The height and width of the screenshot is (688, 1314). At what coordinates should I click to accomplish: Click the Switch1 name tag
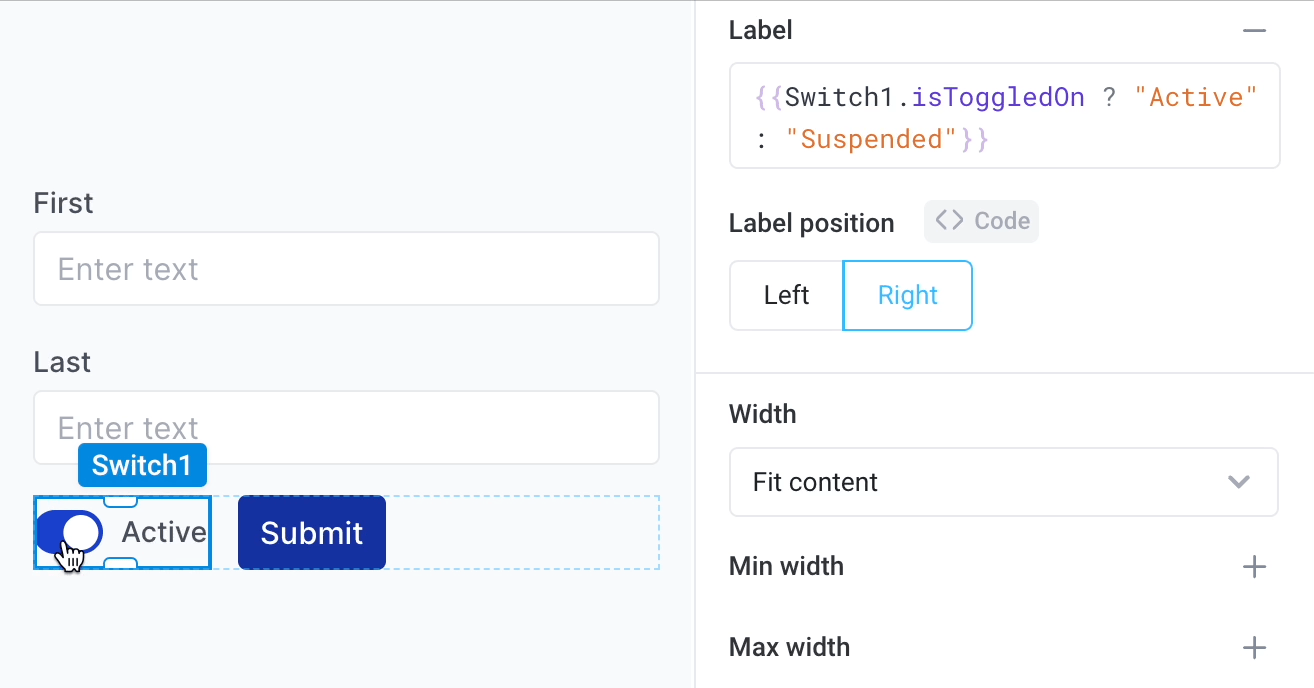[x=142, y=464]
